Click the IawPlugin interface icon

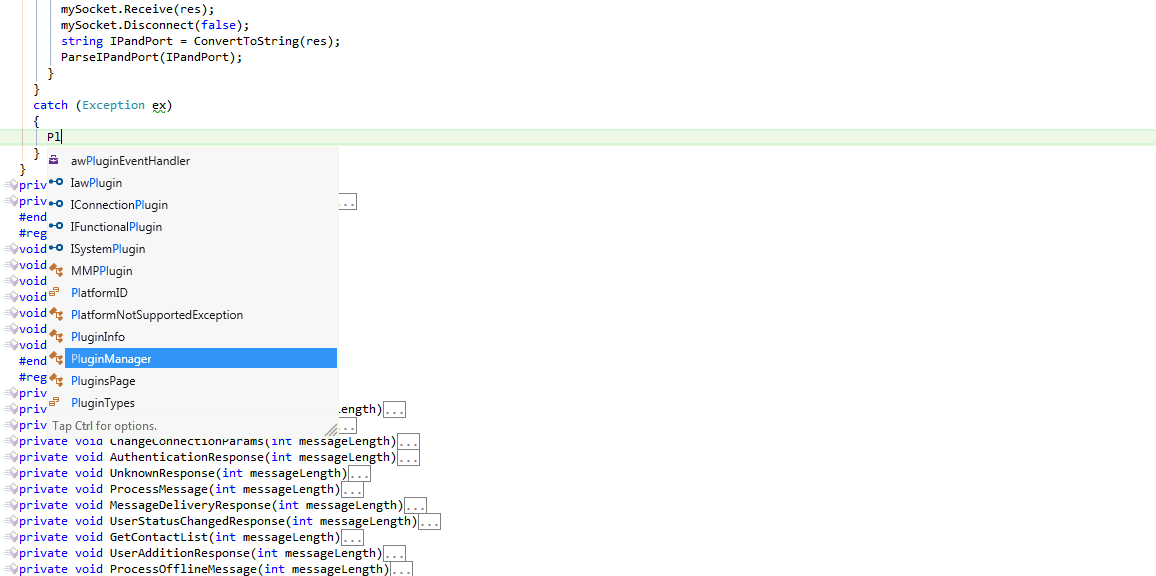point(55,182)
